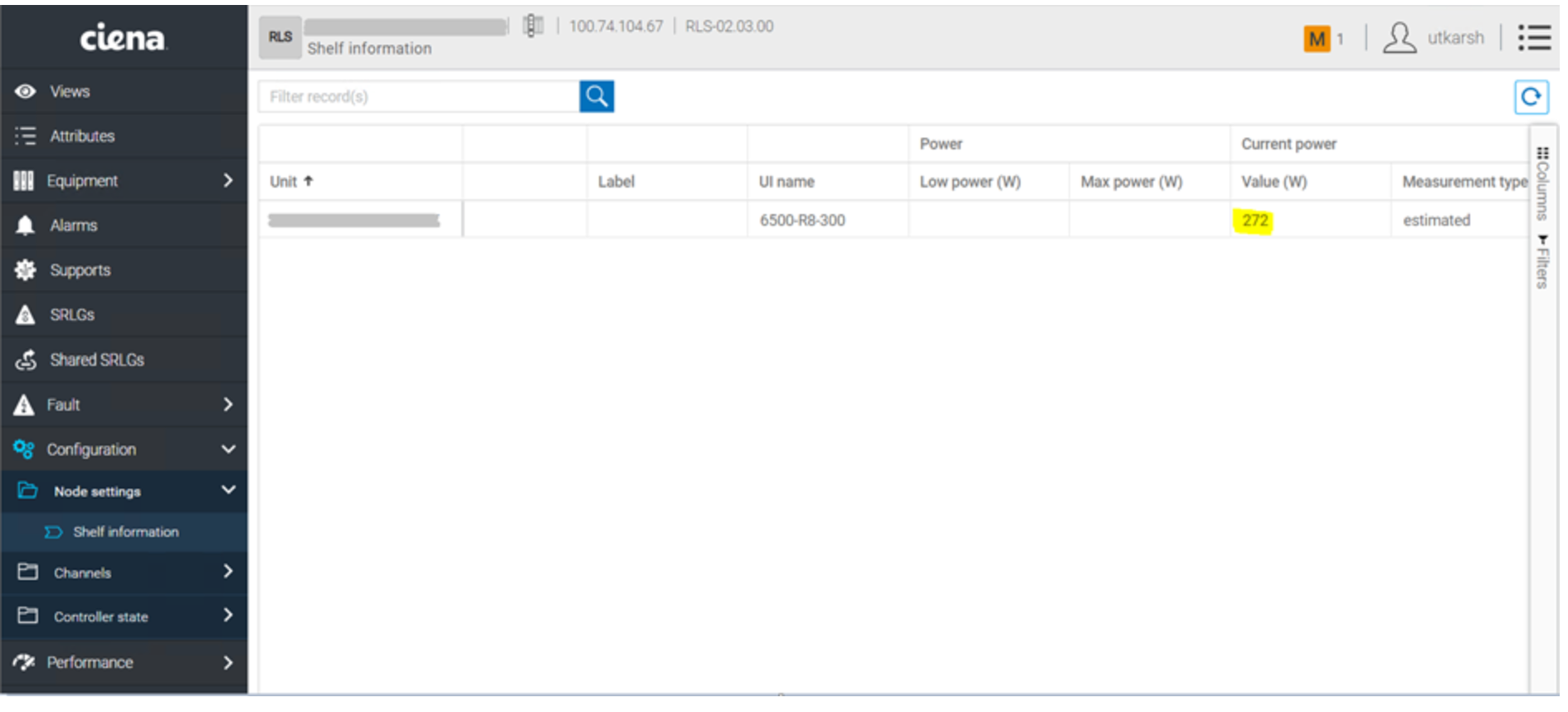Click the search magnifier button
This screenshot has width=1568, height=712.
[597, 96]
